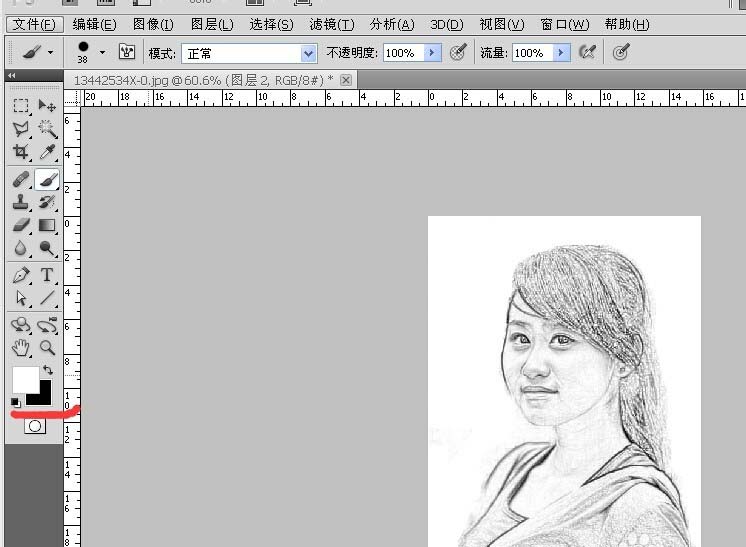The width and height of the screenshot is (746, 547).
Task: Select the Type tool
Action: [47, 275]
